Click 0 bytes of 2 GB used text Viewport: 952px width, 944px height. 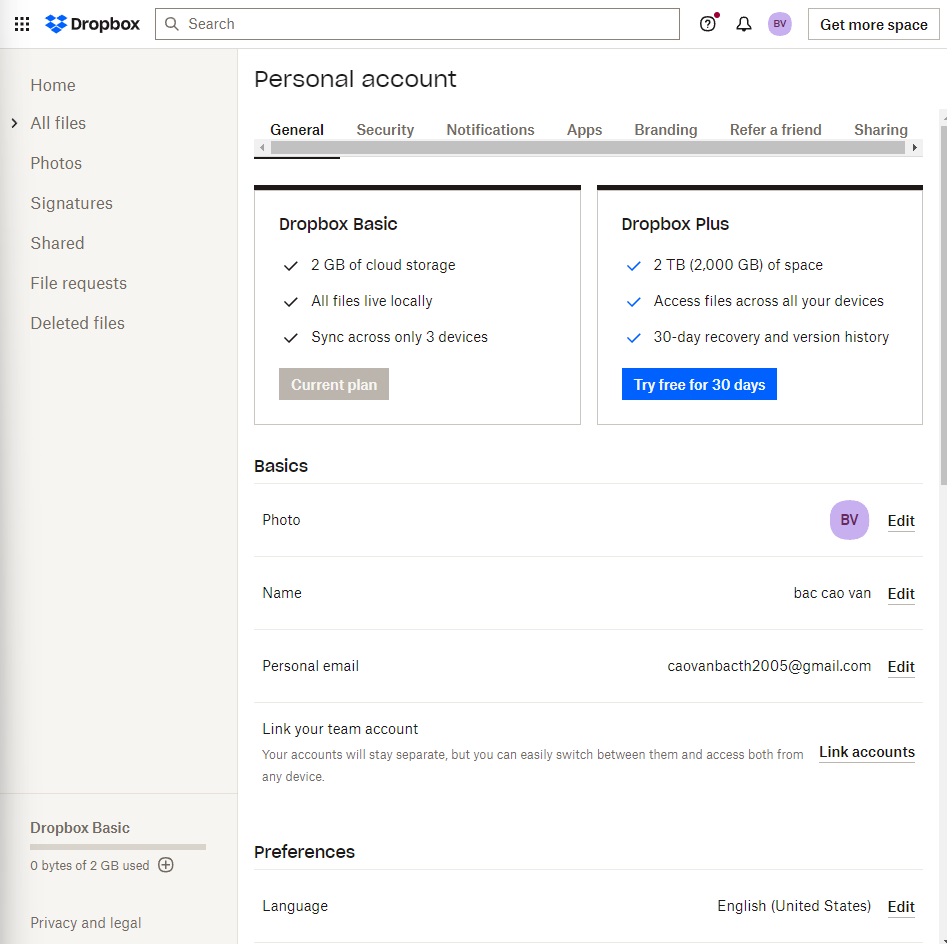click(x=90, y=865)
